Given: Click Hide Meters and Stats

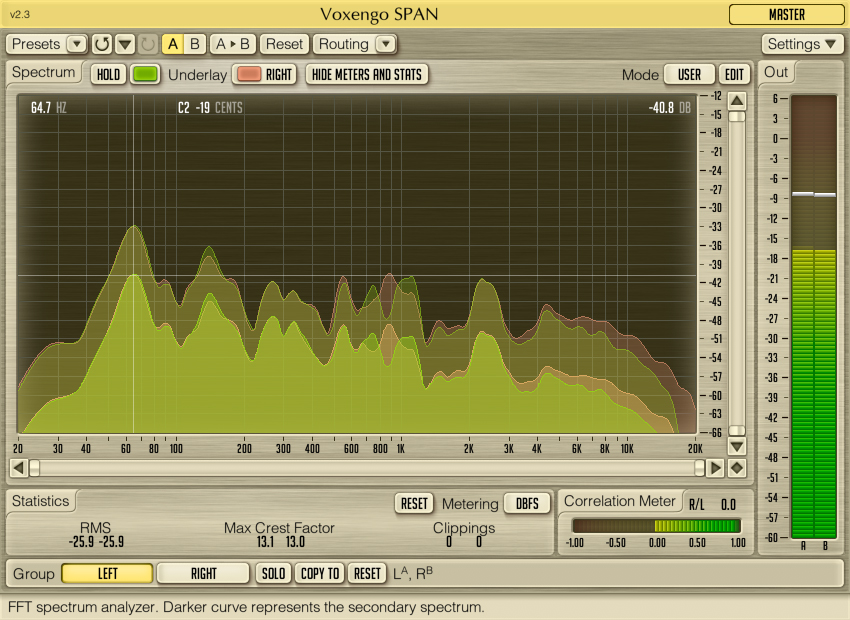Looking at the screenshot, I should click(x=367, y=74).
